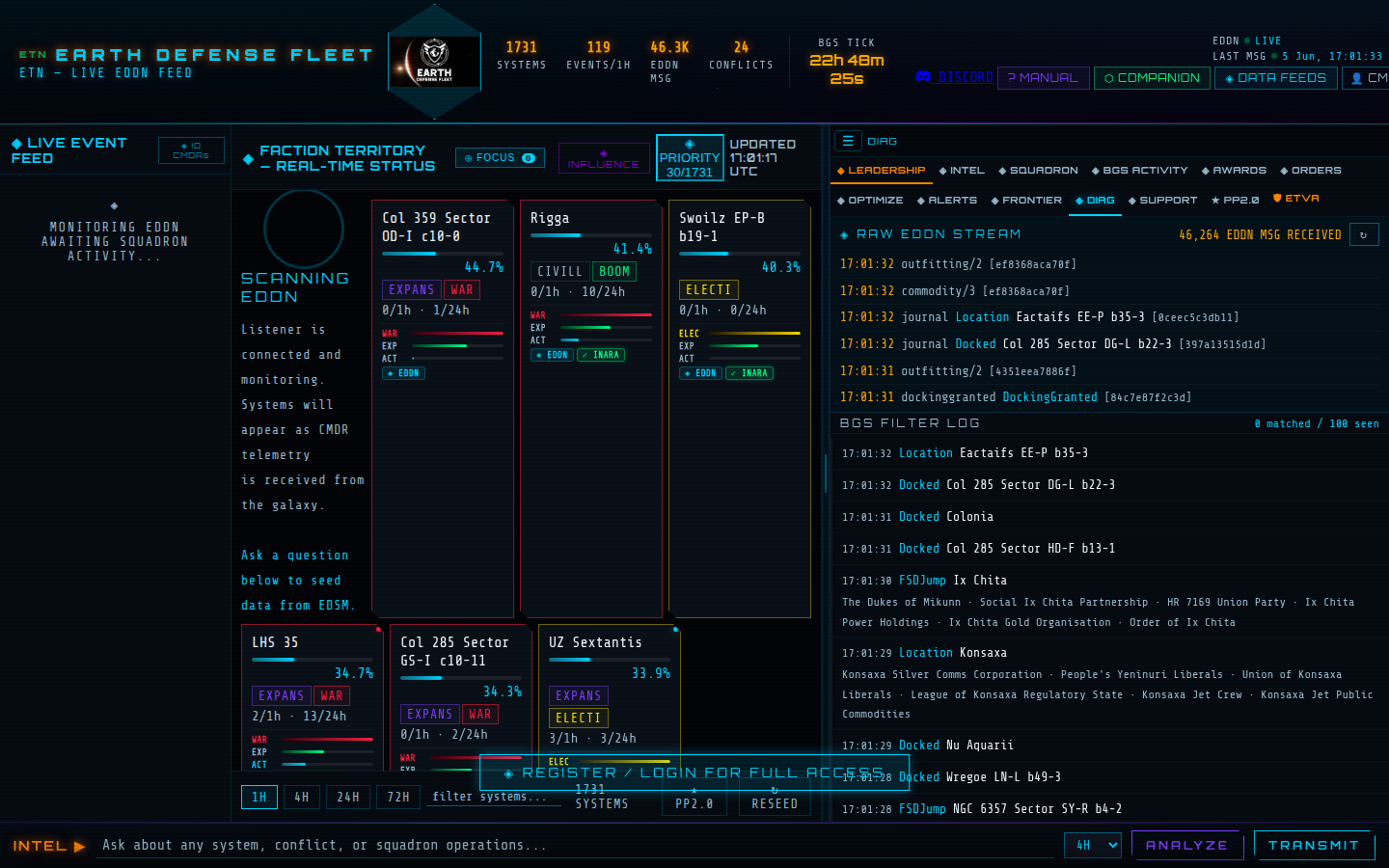
Task: Select the Diag tab
Action: (1095, 201)
